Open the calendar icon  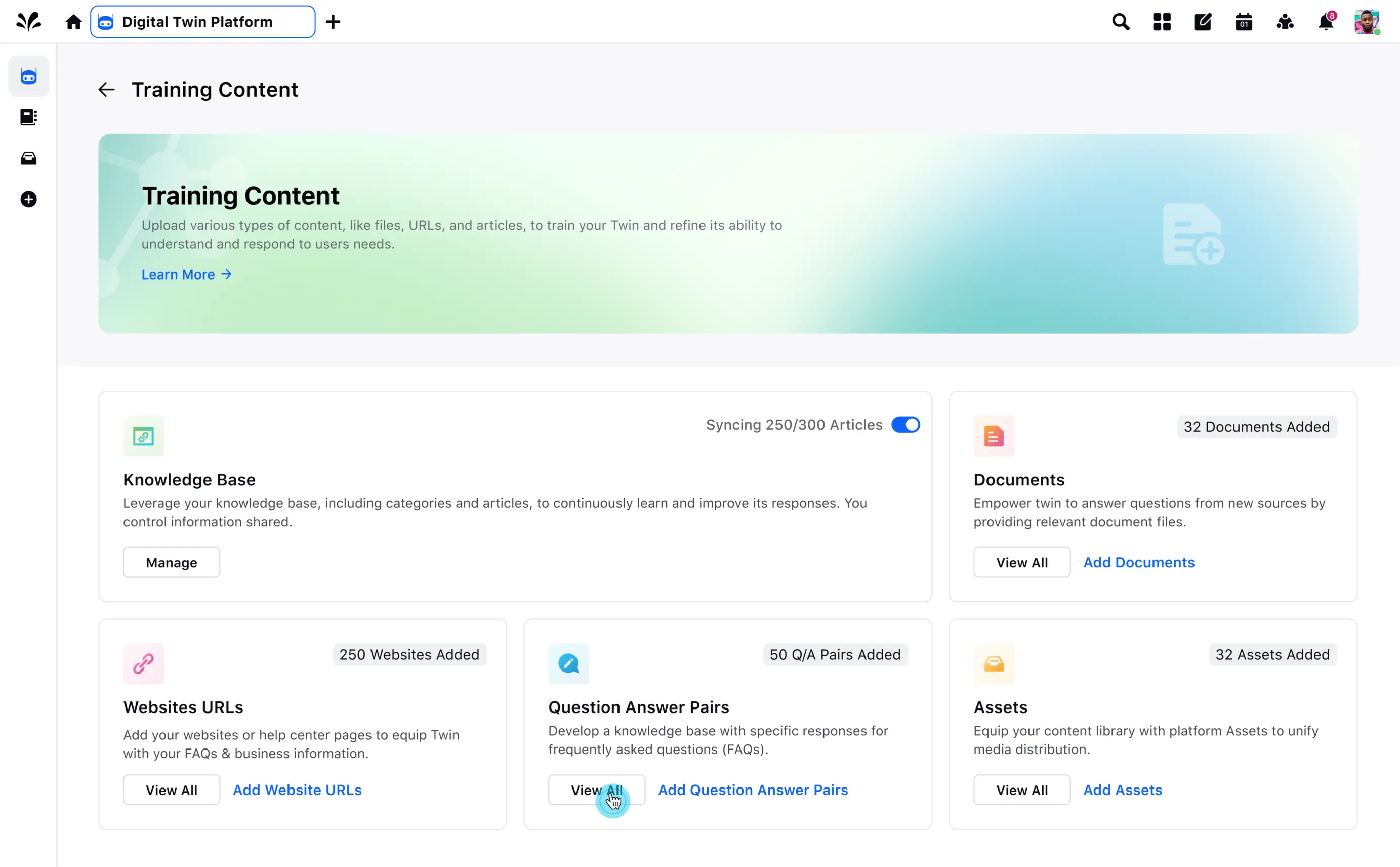pos(1244,22)
